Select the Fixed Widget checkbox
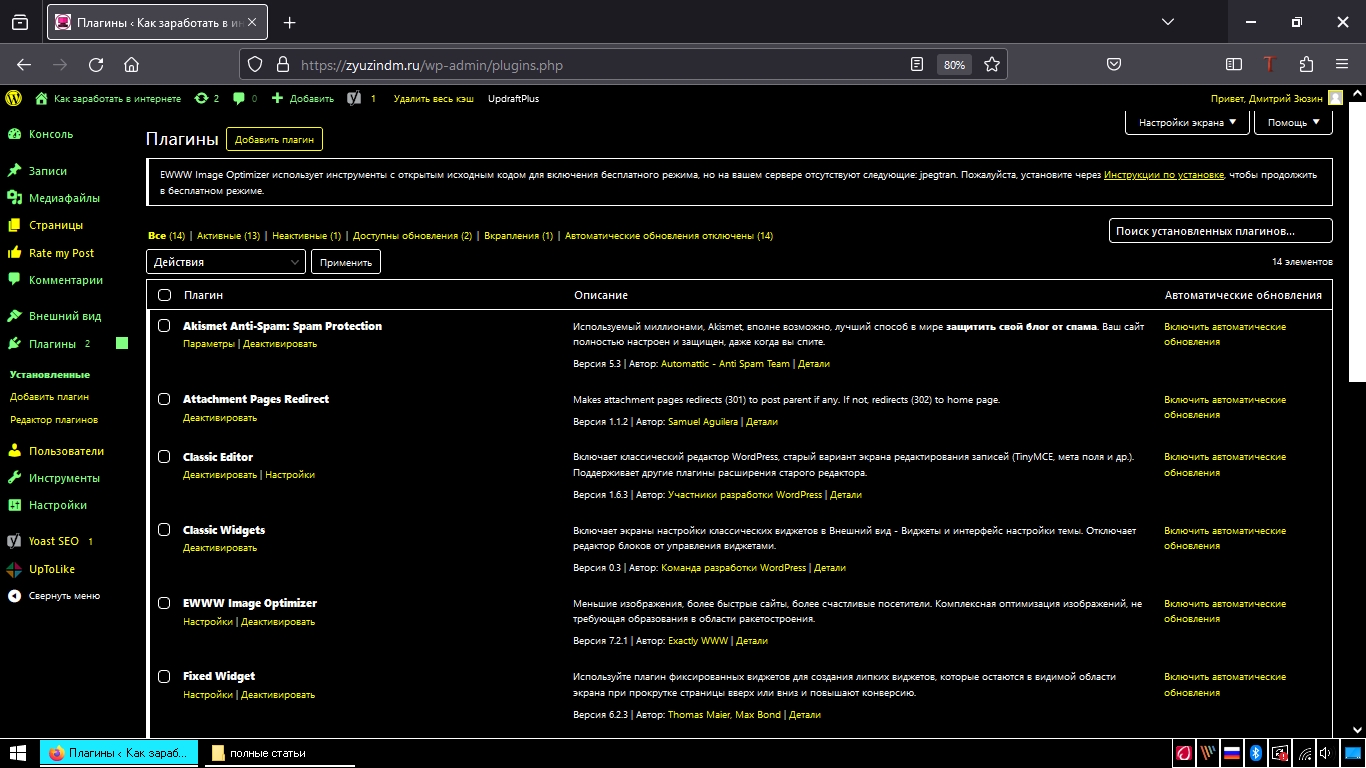Viewport: 1366px width, 768px height. pyautogui.click(x=165, y=676)
